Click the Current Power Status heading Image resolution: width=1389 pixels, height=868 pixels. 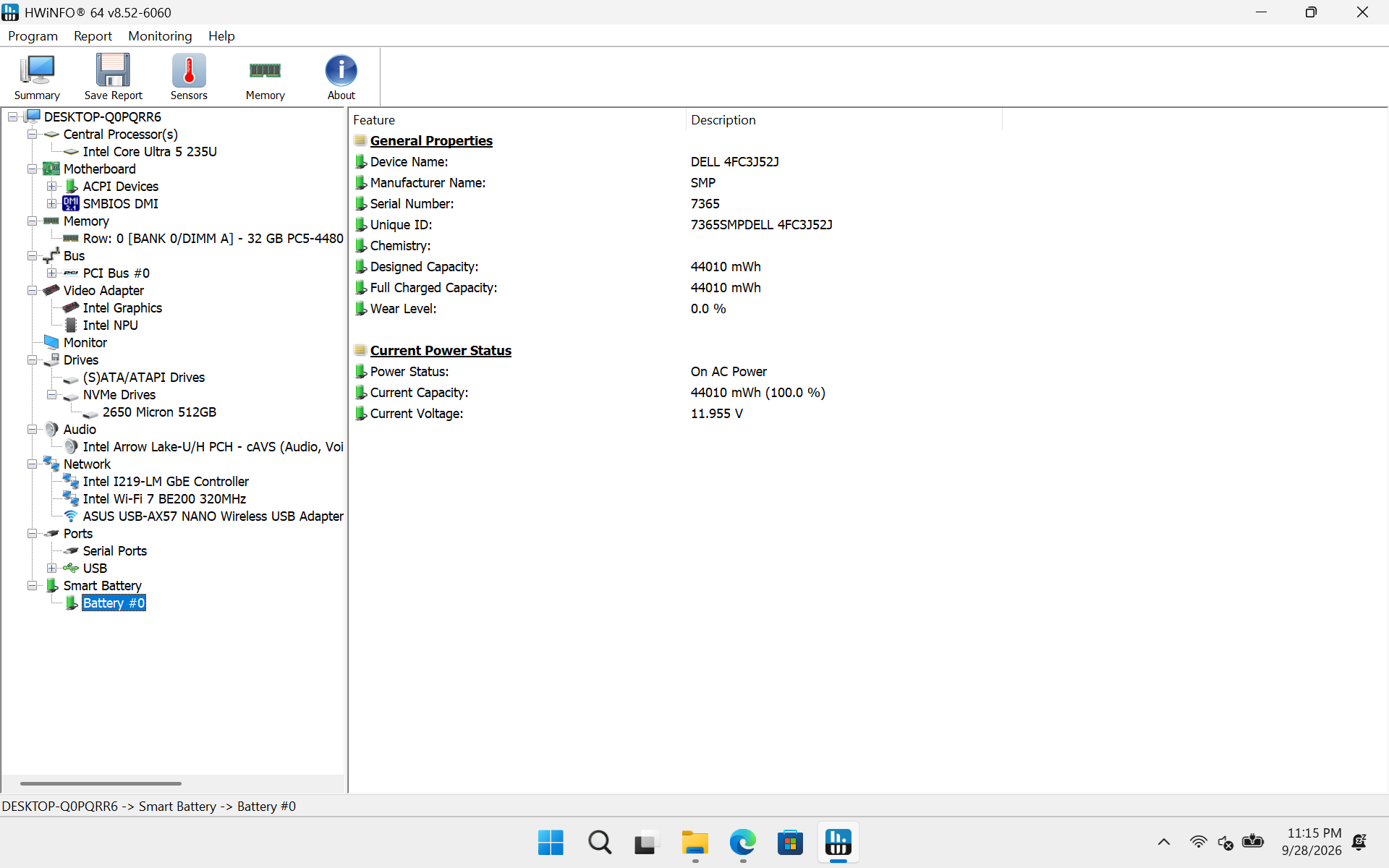(x=441, y=350)
